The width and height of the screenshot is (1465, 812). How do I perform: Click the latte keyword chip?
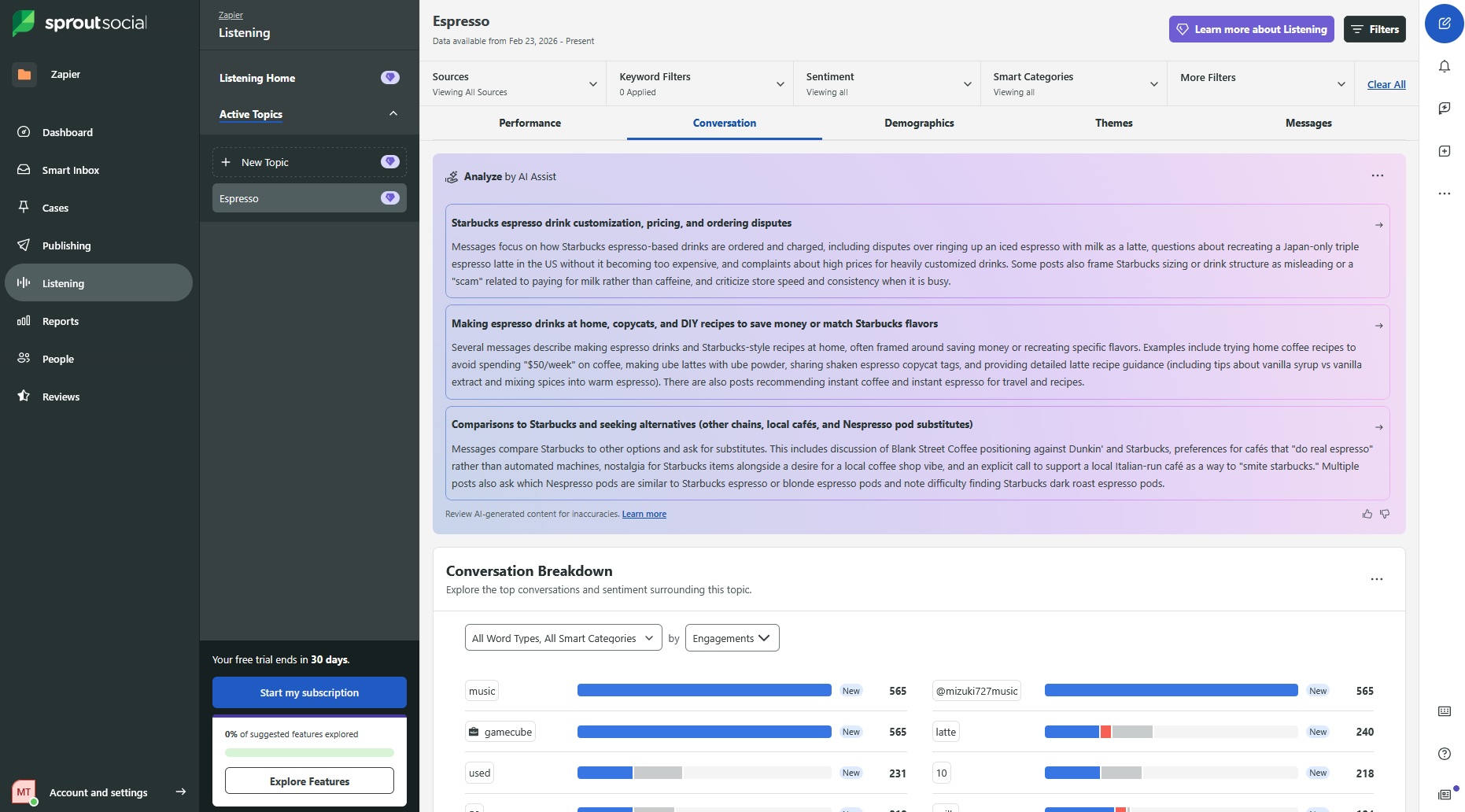[x=946, y=732]
